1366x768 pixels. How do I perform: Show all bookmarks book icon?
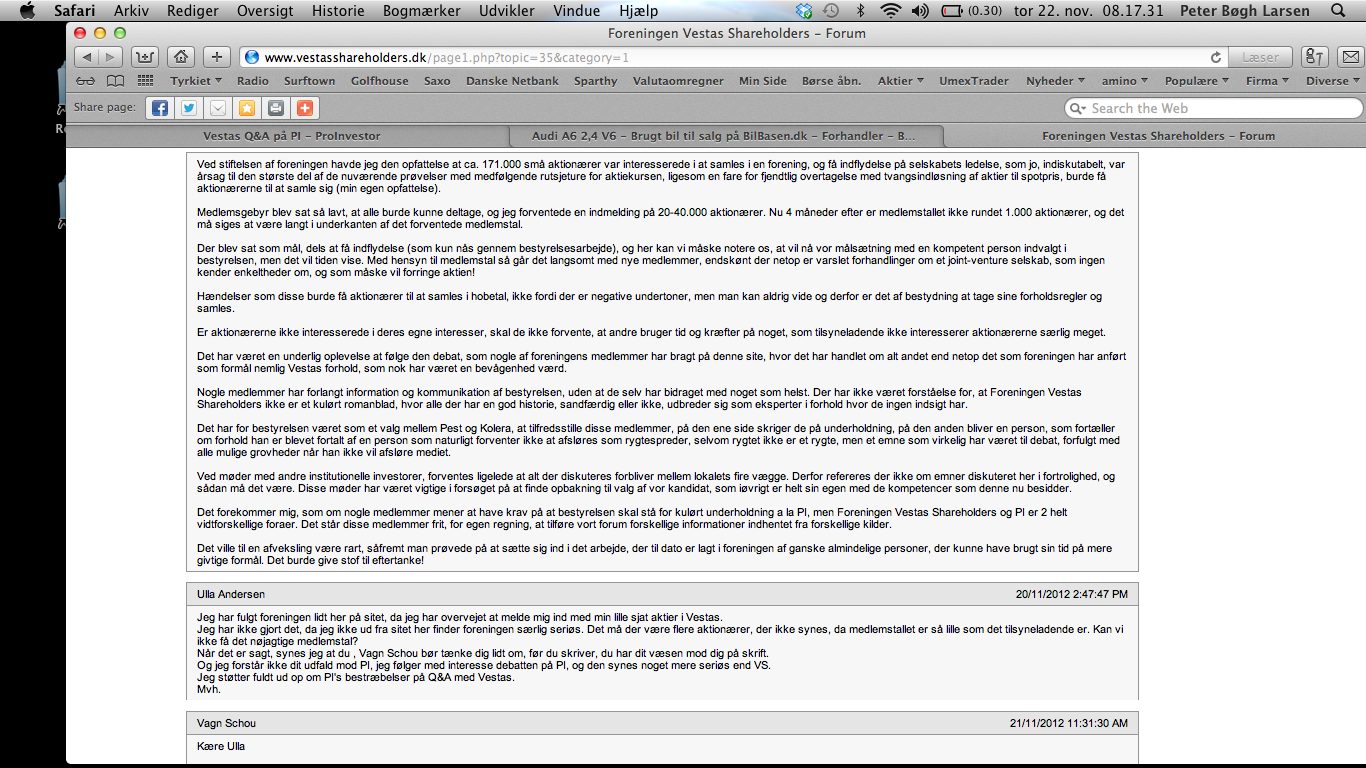116,81
